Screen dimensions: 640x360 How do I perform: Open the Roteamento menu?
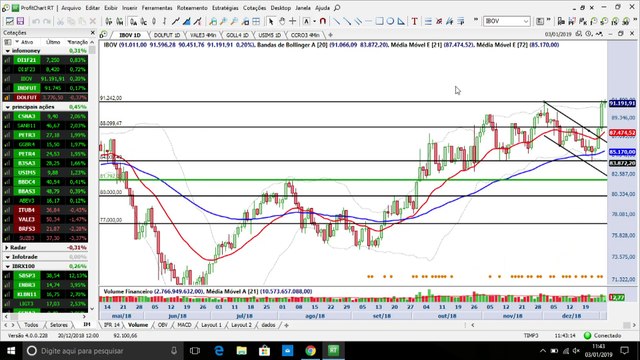(192, 8)
